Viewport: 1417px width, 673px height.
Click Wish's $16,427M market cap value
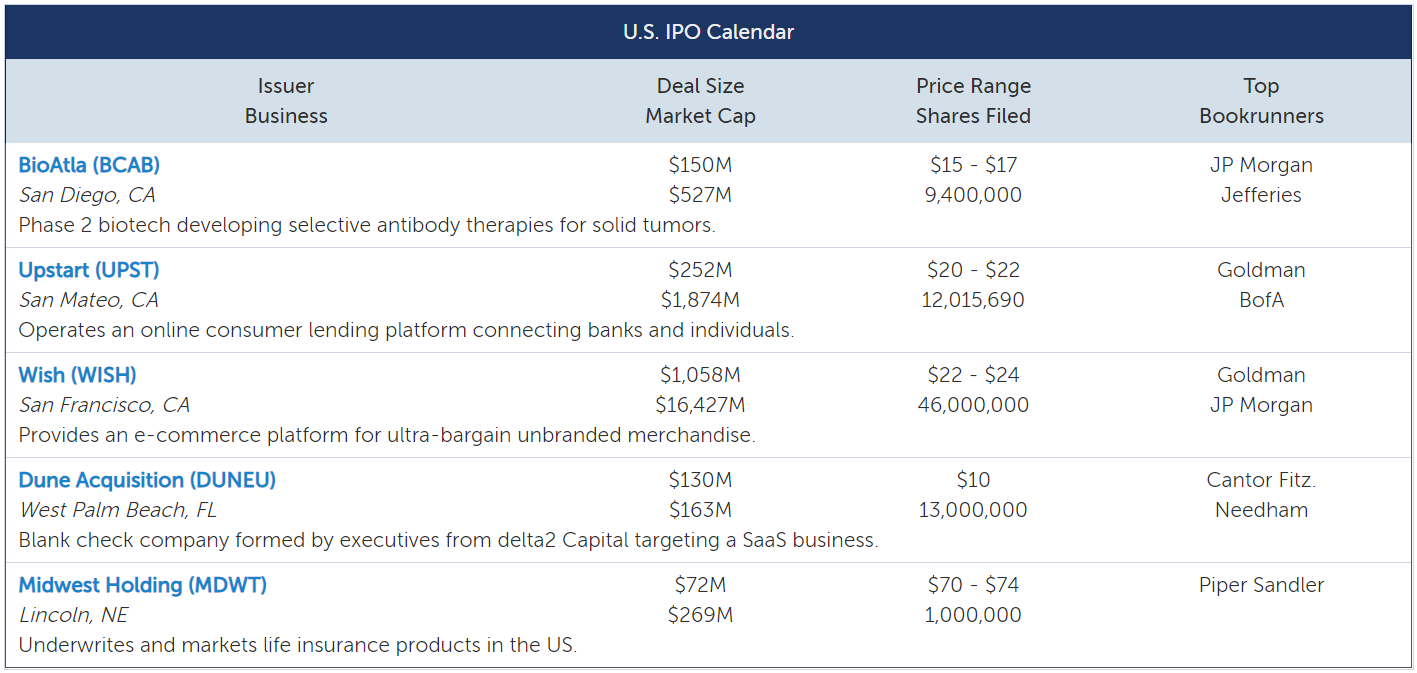point(700,405)
